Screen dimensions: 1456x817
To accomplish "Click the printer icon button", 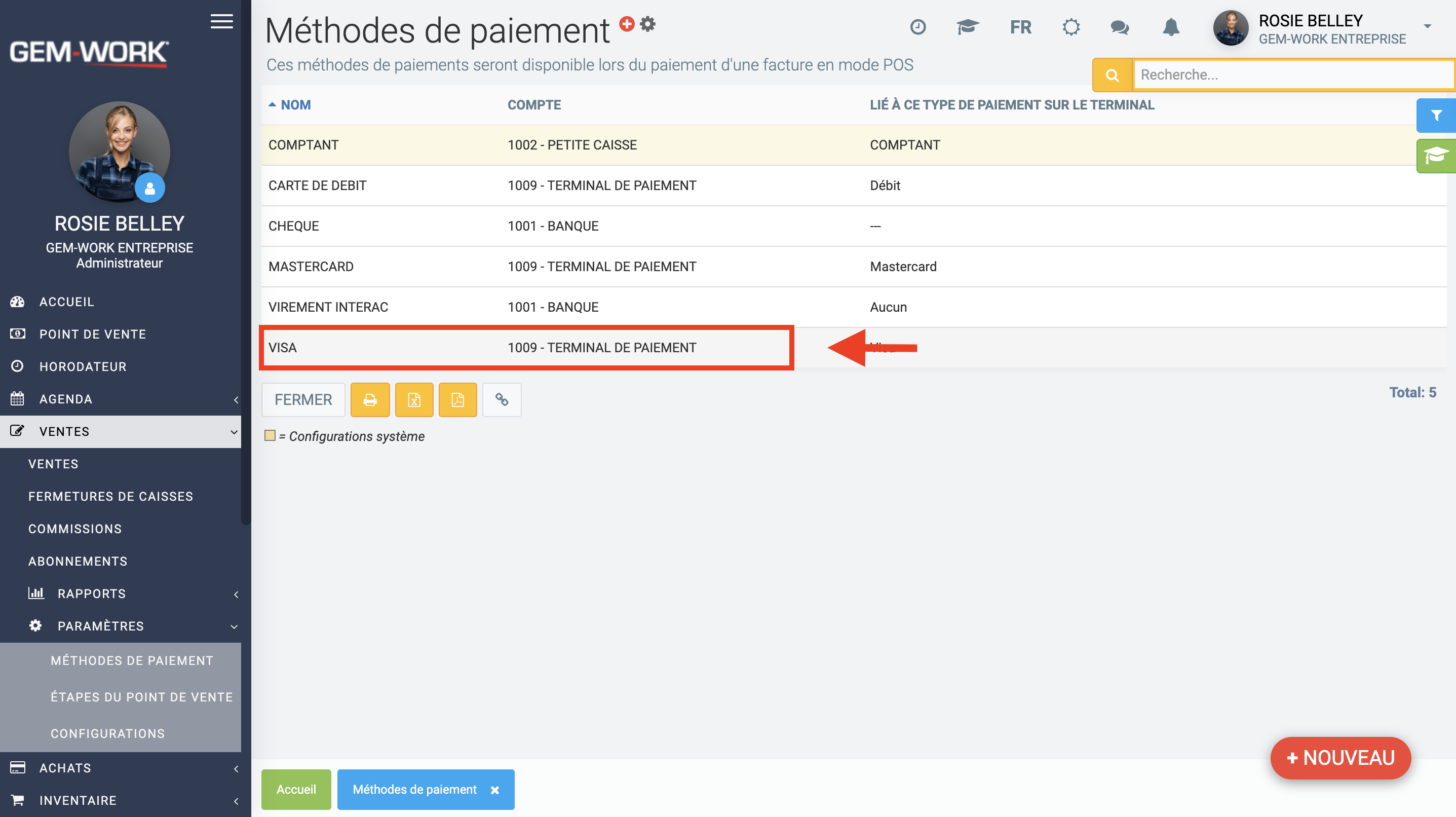I will pyautogui.click(x=370, y=400).
